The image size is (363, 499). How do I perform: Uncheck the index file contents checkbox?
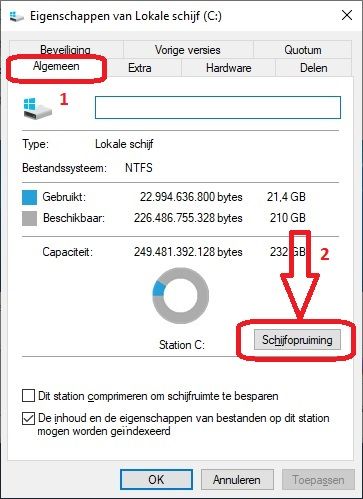click(x=28, y=418)
